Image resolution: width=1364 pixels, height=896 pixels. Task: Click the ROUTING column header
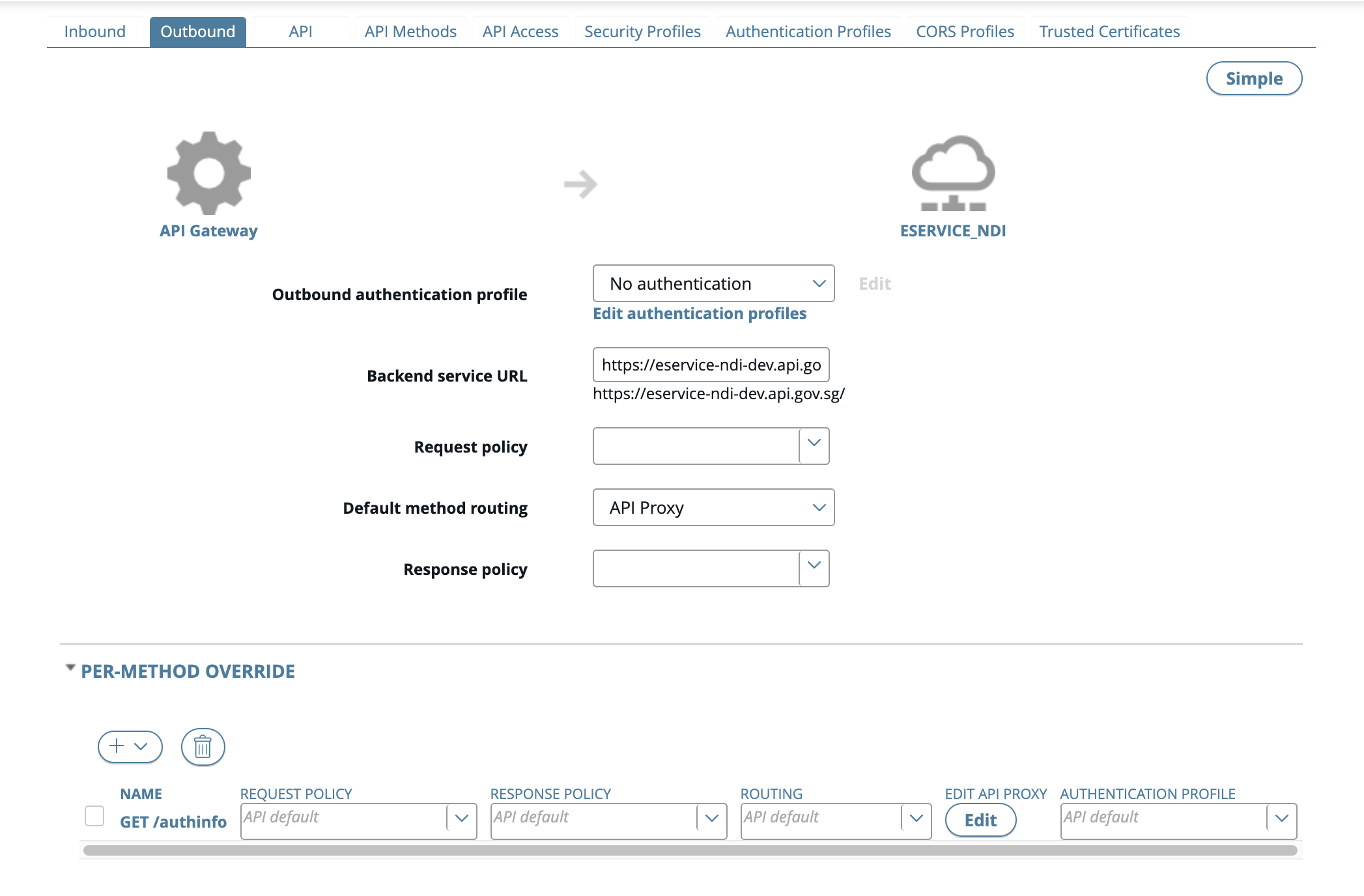(771, 794)
